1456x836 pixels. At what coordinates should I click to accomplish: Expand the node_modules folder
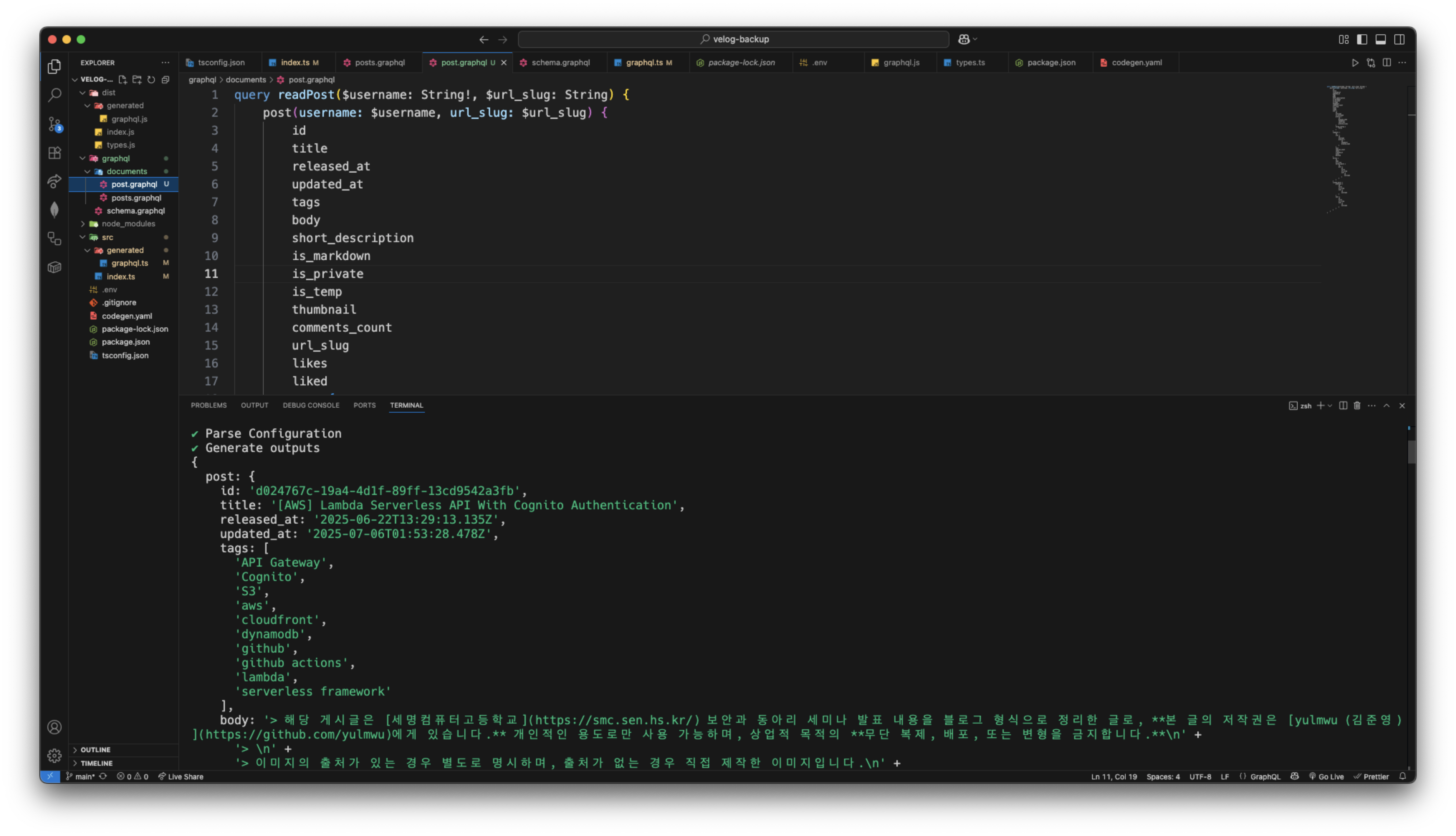pyautogui.click(x=128, y=224)
